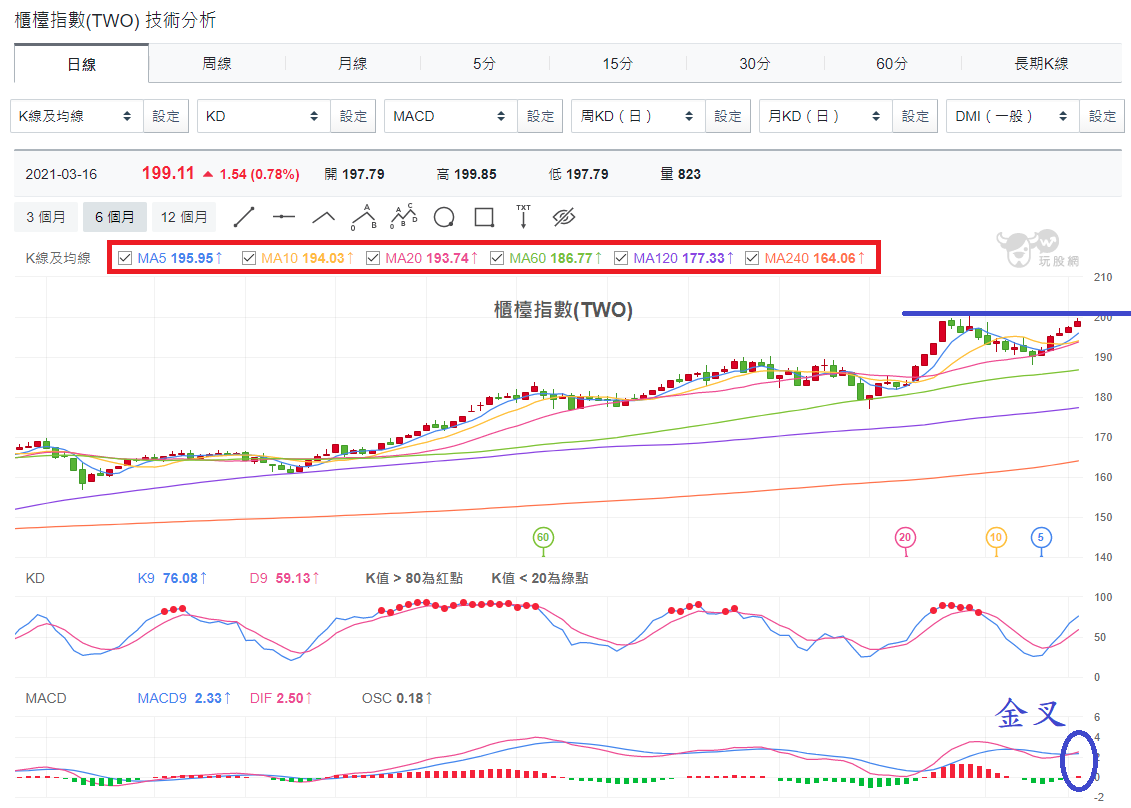Open the MACD indicator dropdown
The height and width of the screenshot is (808, 1131).
coord(451,116)
